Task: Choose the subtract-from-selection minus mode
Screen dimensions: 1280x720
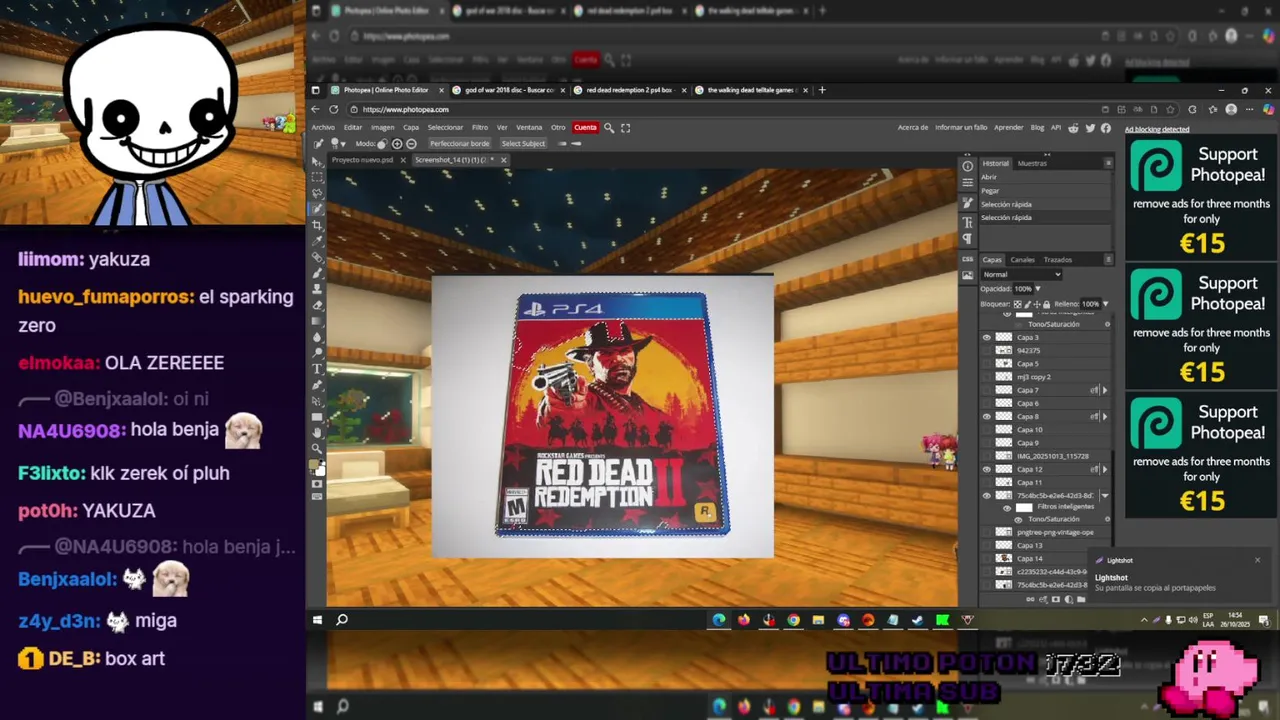Action: coord(411,144)
